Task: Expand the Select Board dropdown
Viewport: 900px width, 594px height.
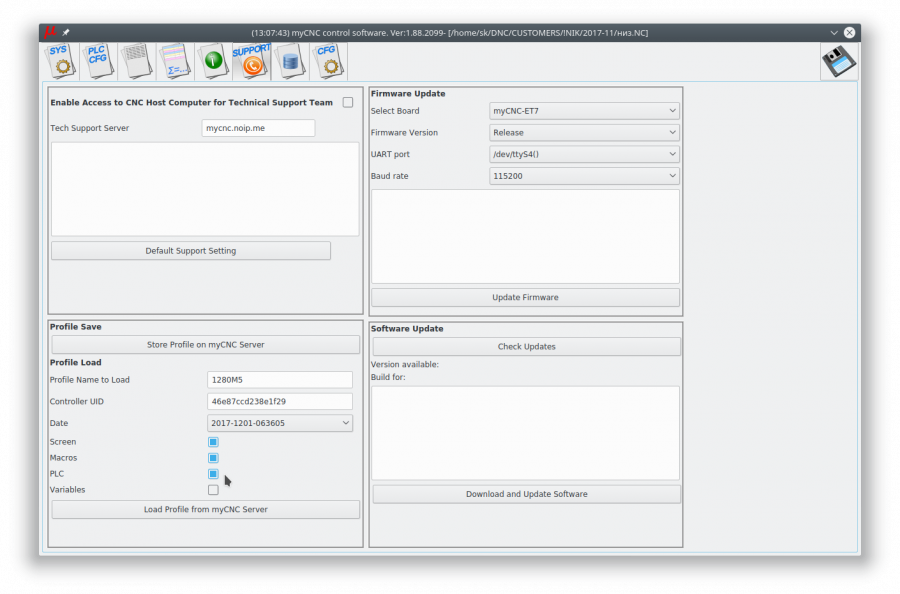Action: 584,111
